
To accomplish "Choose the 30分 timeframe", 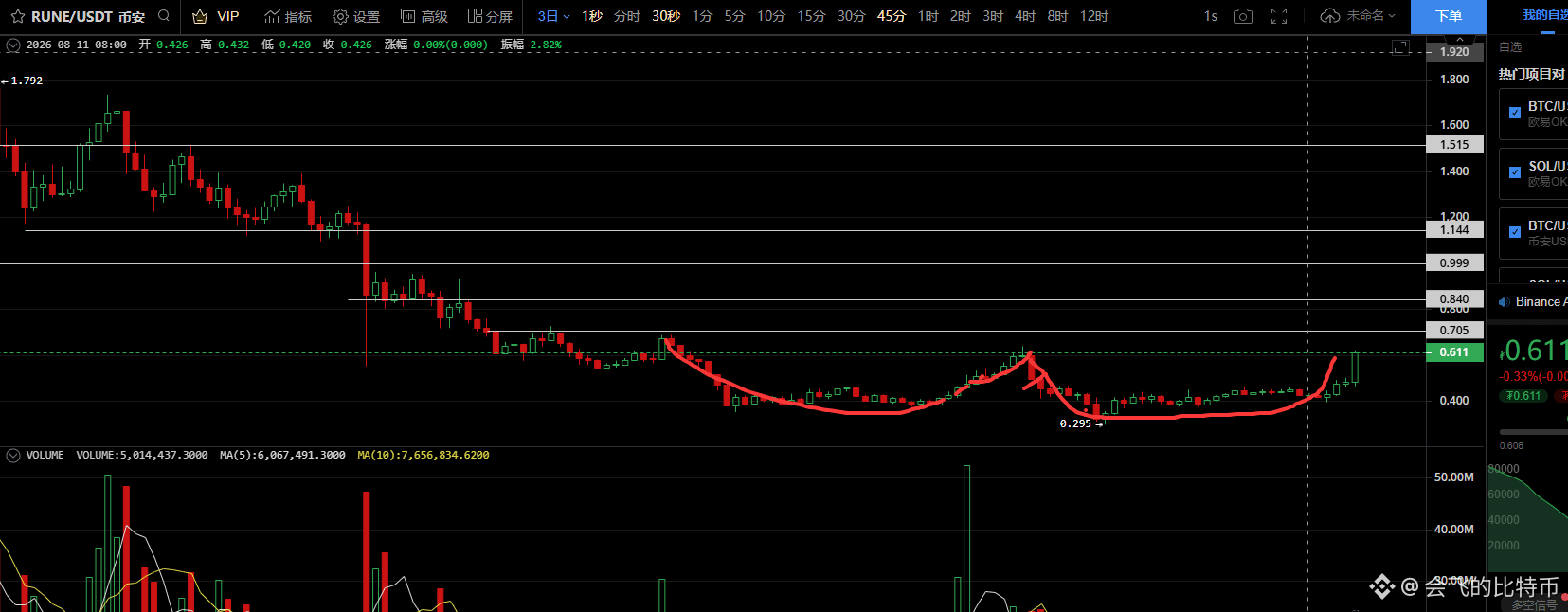I will 851,16.
